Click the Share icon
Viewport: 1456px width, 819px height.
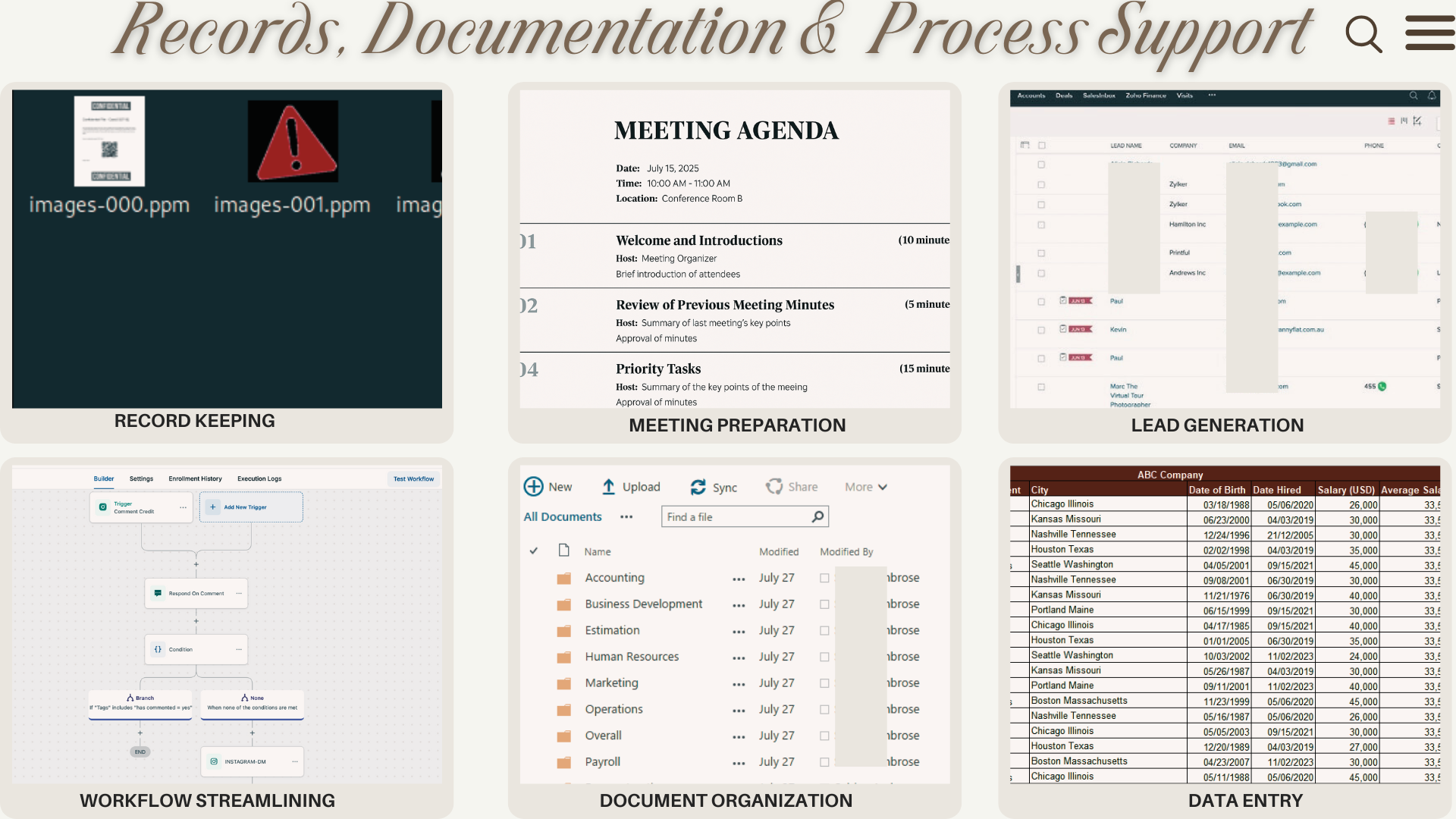point(773,487)
